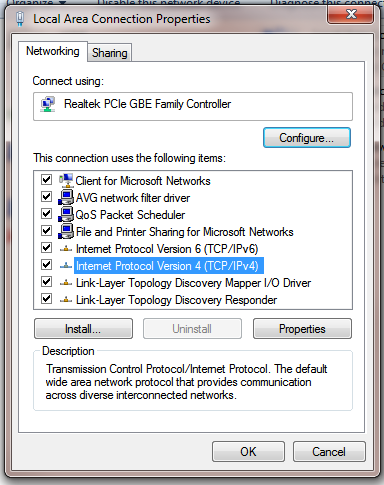Open Properties for the selected item
This screenshot has height=485, width=384.
302,329
